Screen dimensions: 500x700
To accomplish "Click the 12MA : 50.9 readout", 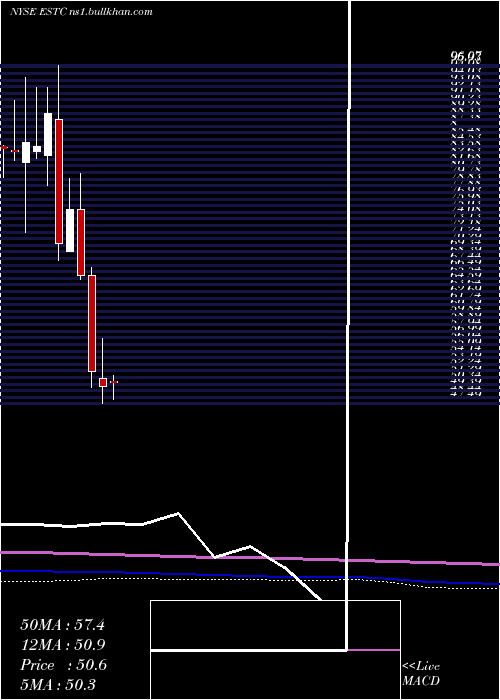I will 62,645.
